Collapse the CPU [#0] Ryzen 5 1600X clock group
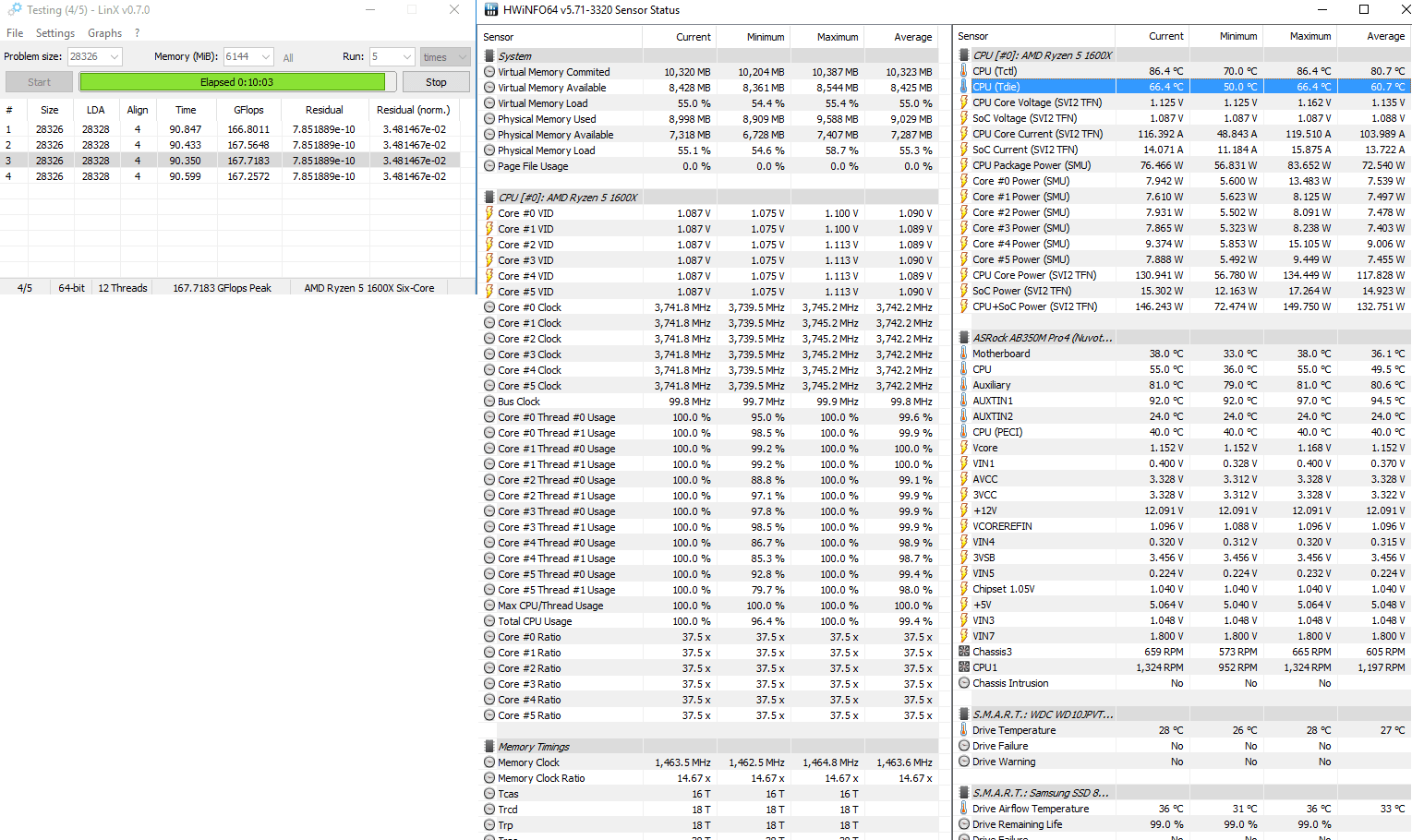The image size is (1412, 840). point(489,198)
